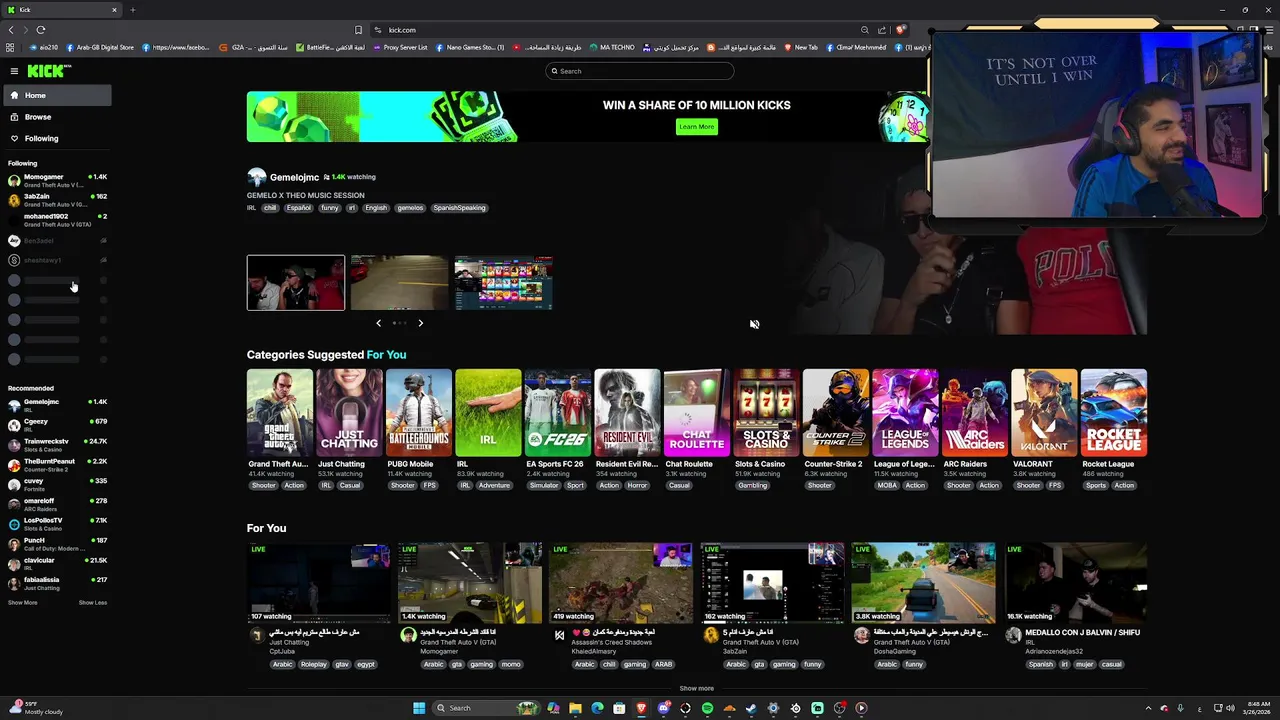
Task: Open Spotify from taskbar
Action: point(707,708)
